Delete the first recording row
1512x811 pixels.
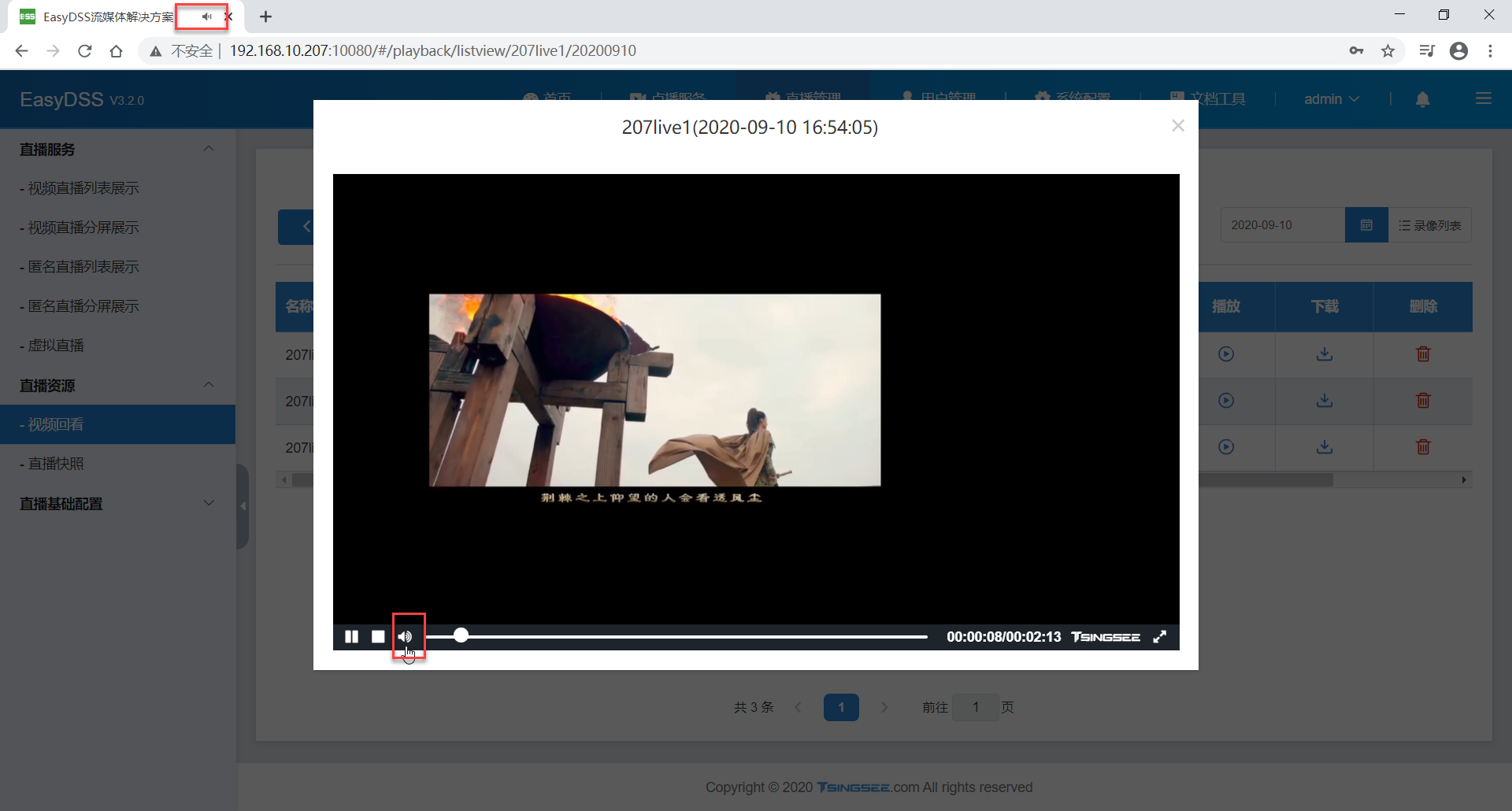click(x=1423, y=354)
